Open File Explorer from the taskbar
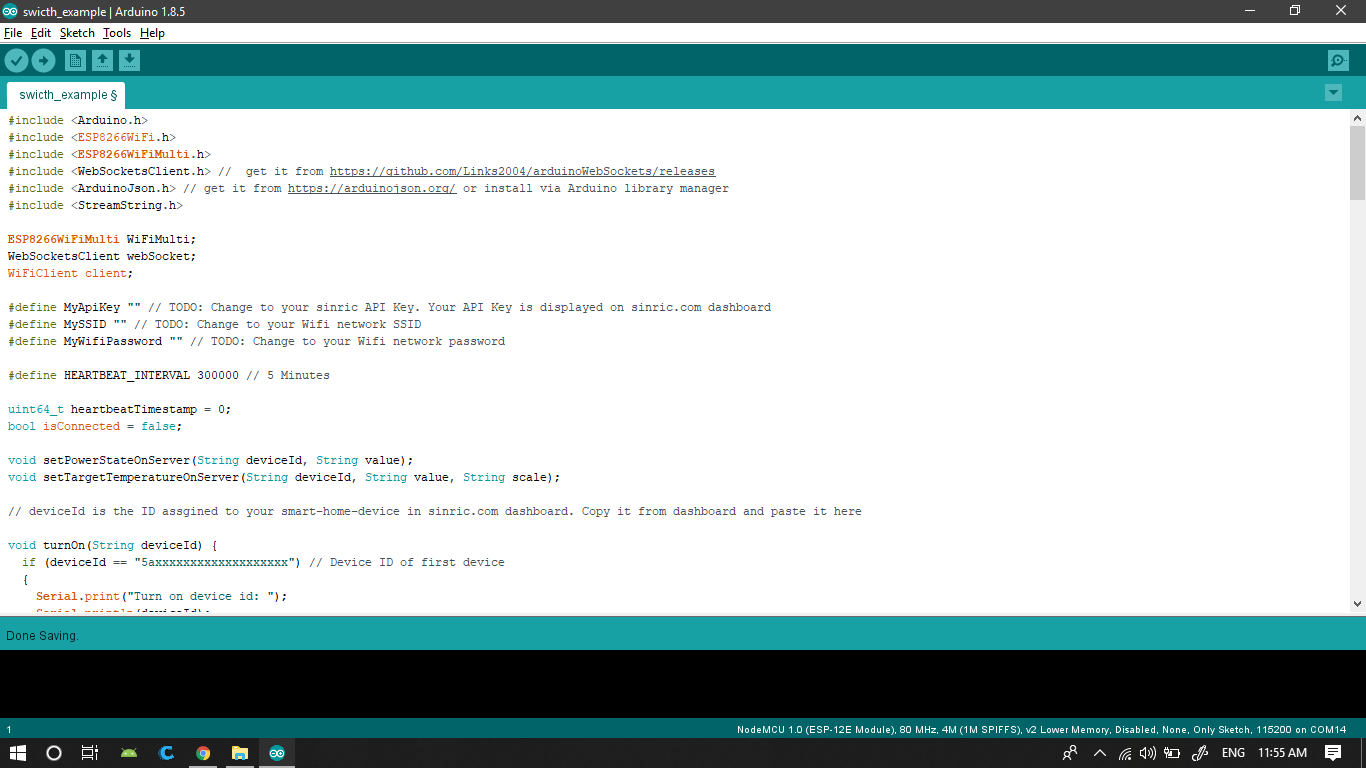The image size is (1366, 768). (x=240, y=753)
